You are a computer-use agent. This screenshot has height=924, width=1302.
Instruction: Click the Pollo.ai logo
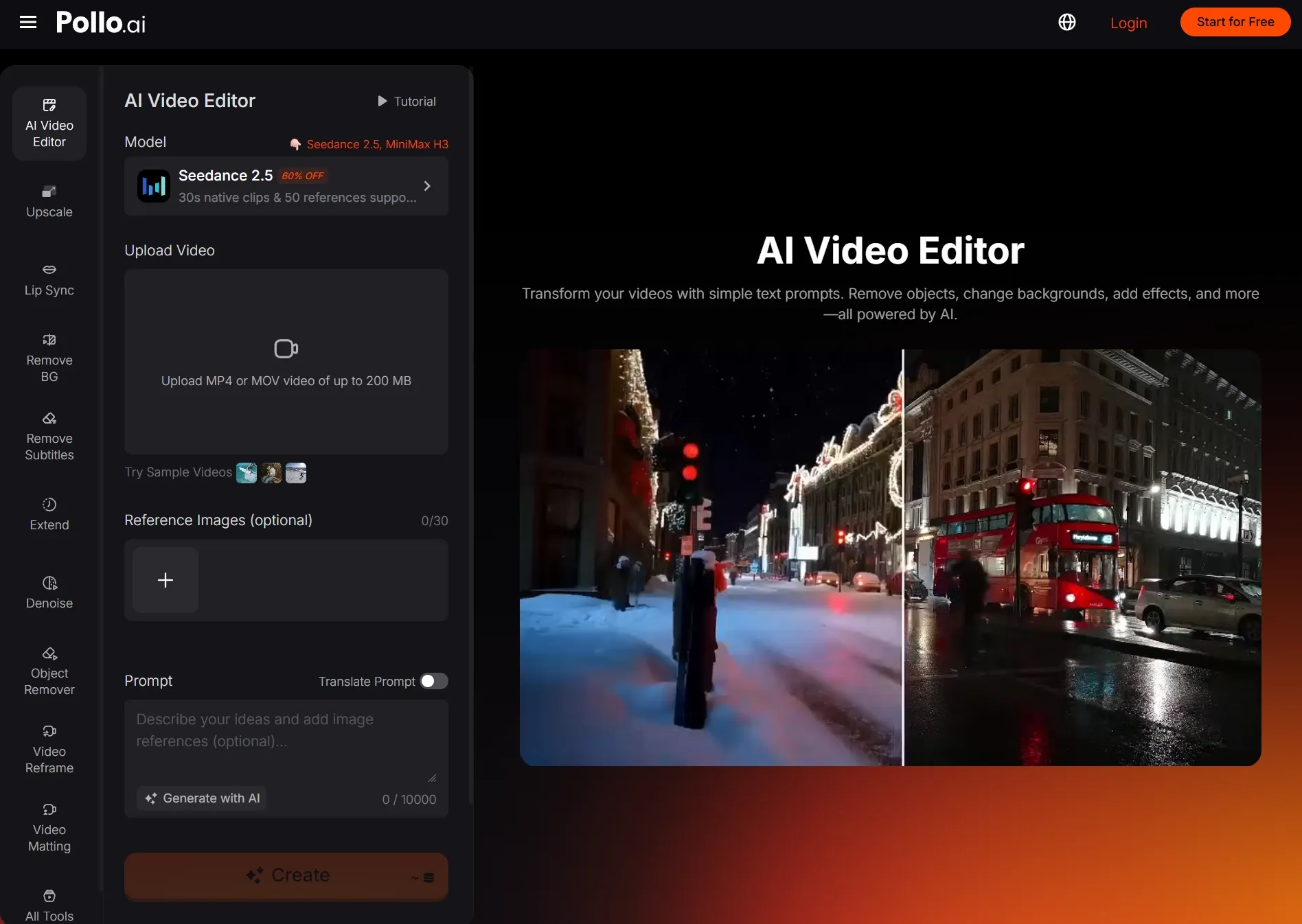click(x=101, y=23)
